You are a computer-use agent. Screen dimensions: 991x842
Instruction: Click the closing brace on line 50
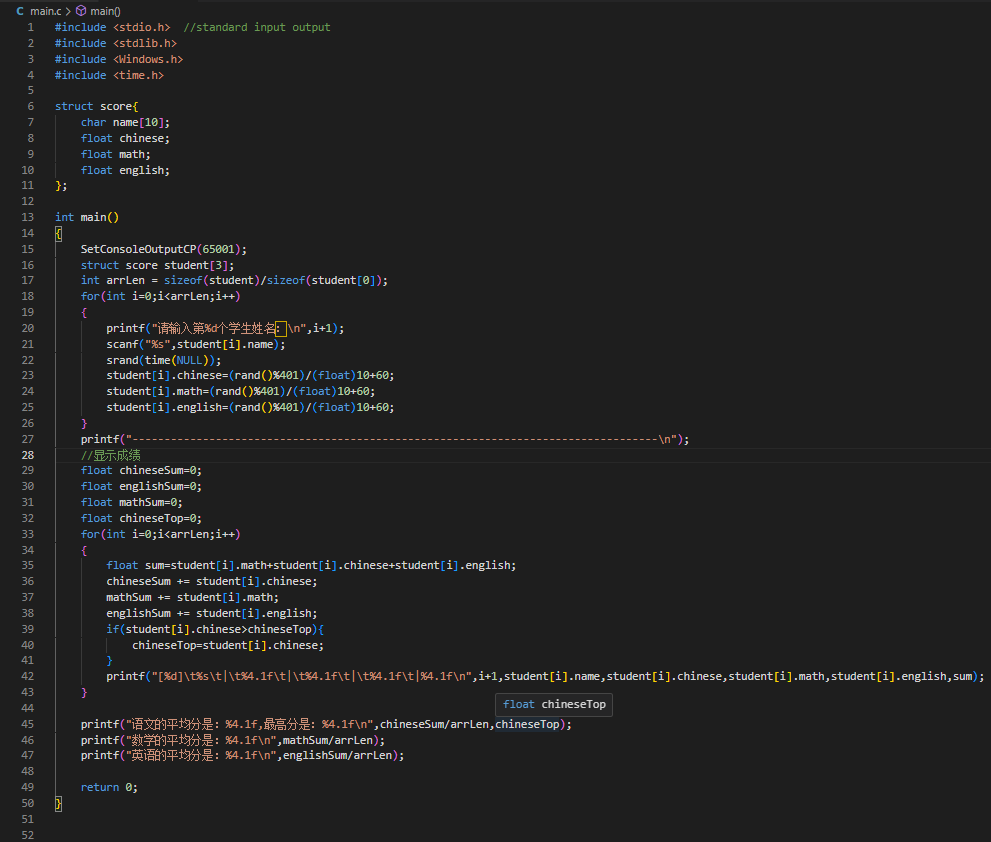[58, 803]
